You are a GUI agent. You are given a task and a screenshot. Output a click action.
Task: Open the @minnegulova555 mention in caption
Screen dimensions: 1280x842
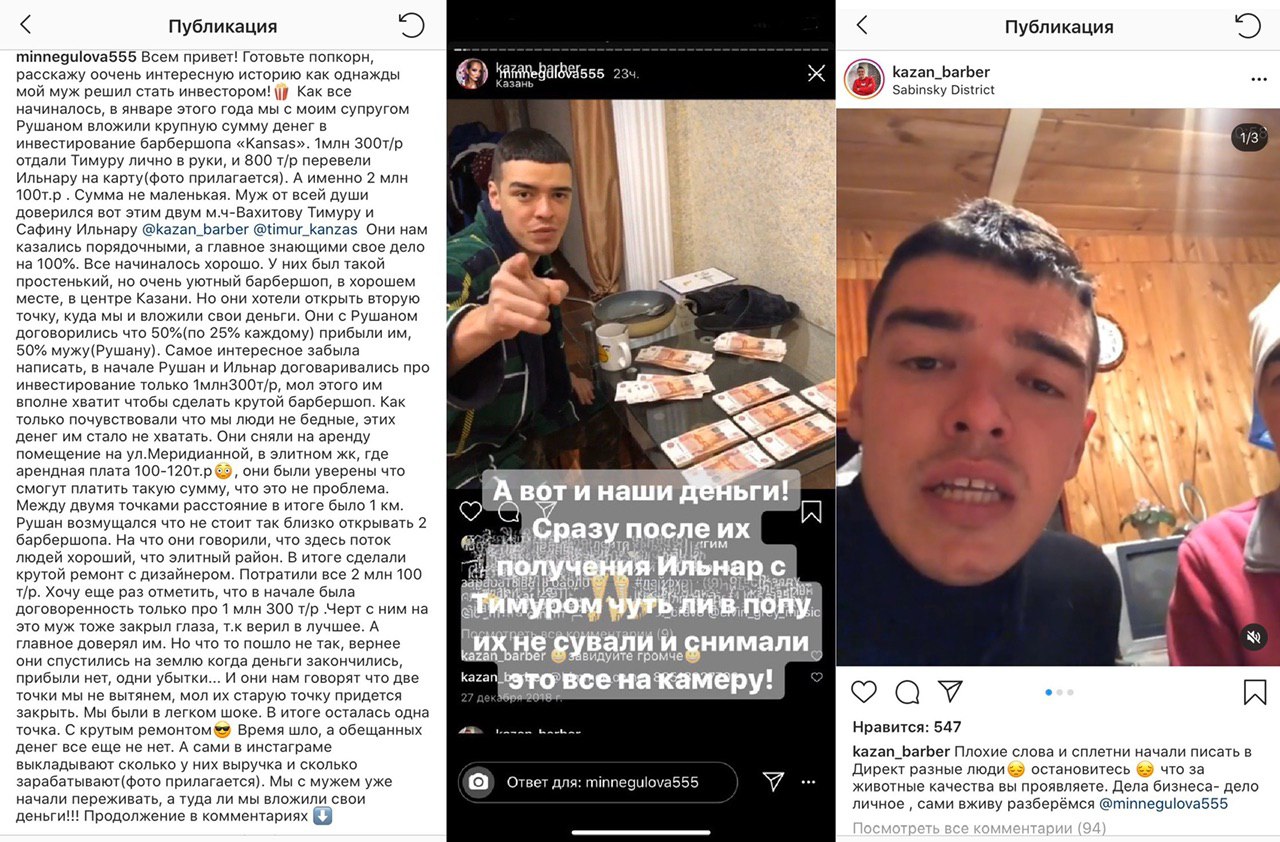pos(1163,803)
